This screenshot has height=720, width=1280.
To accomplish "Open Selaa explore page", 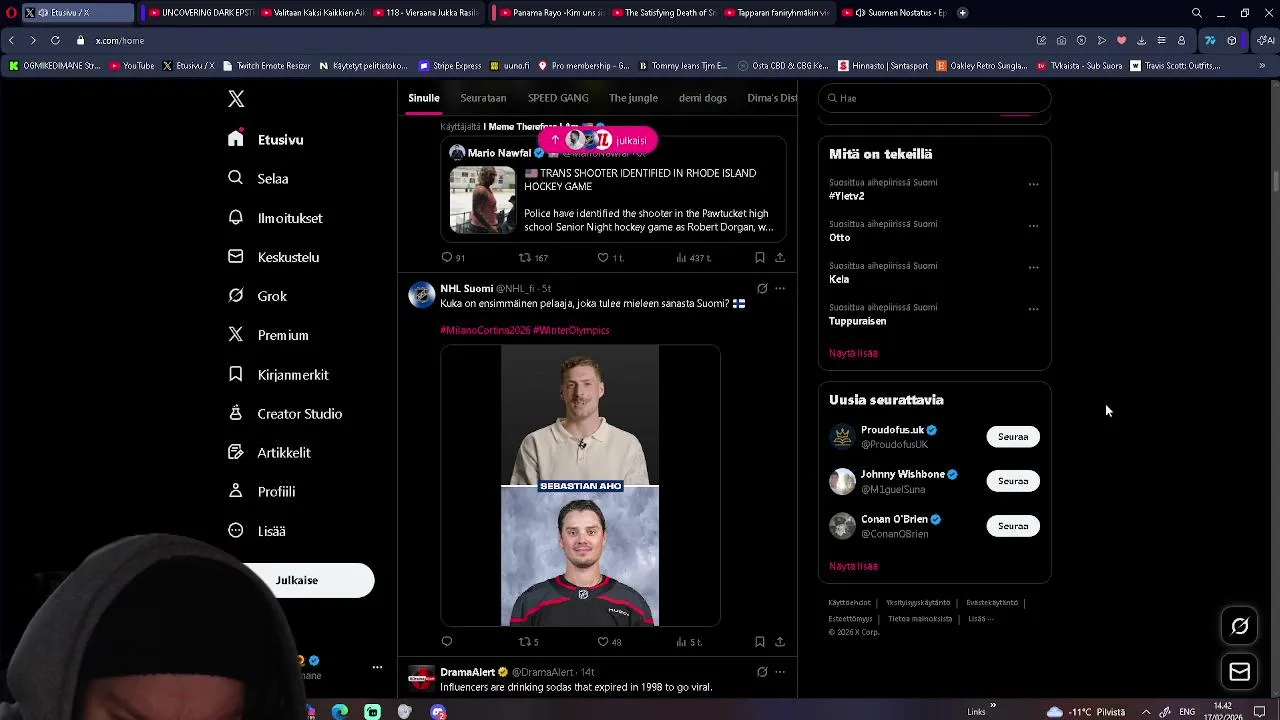I will 258,179.
